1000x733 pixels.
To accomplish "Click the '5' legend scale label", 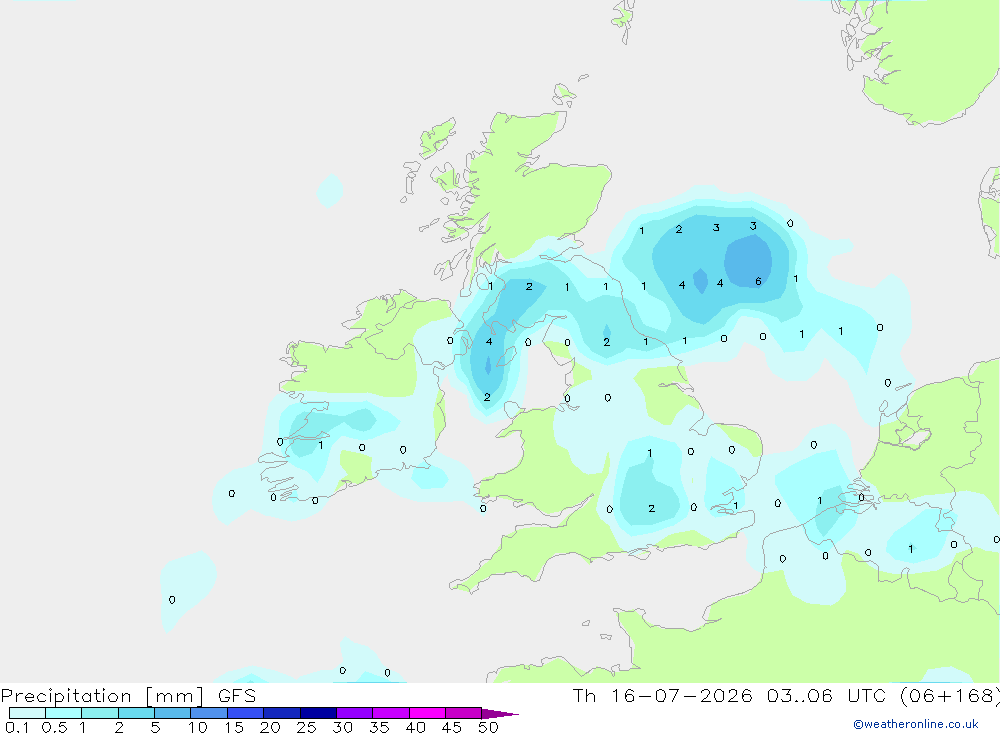I will click(155, 727).
